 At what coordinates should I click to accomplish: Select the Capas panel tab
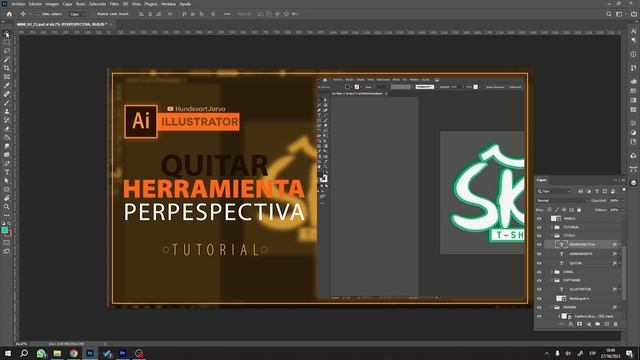[x=542, y=180]
